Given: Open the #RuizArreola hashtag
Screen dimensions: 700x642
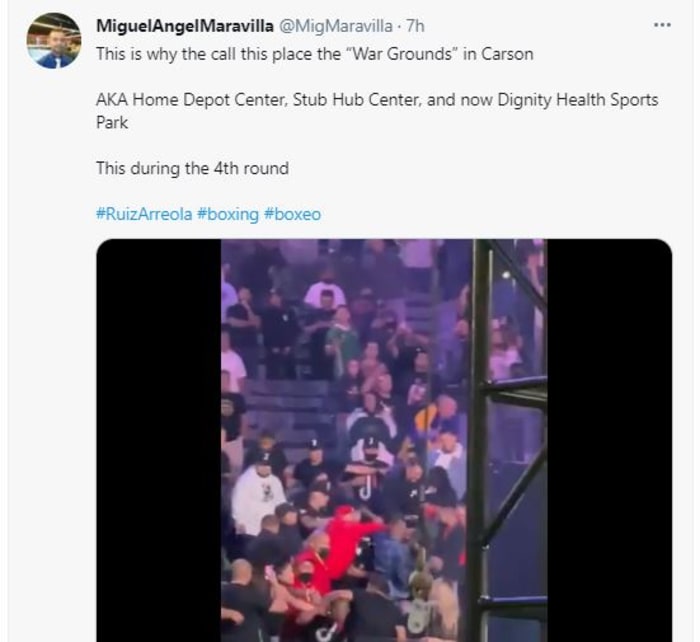Looking at the screenshot, I should [x=144, y=214].
